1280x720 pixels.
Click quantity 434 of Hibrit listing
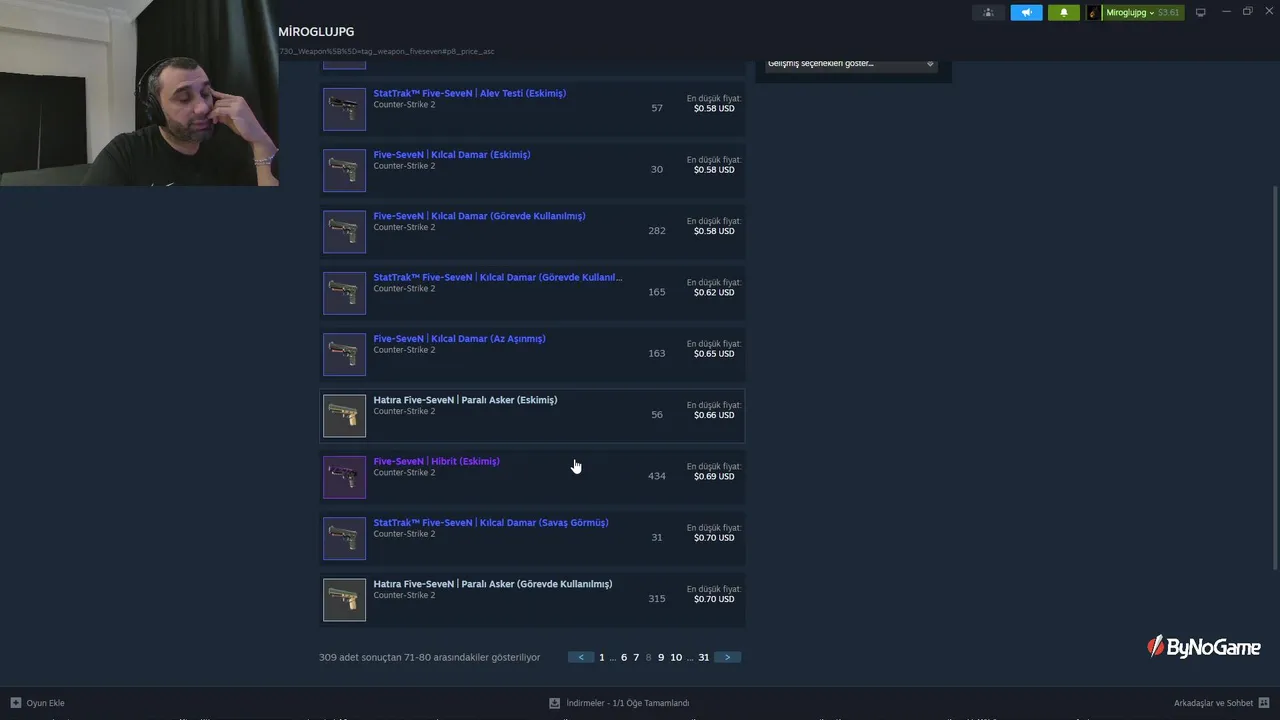pos(657,476)
